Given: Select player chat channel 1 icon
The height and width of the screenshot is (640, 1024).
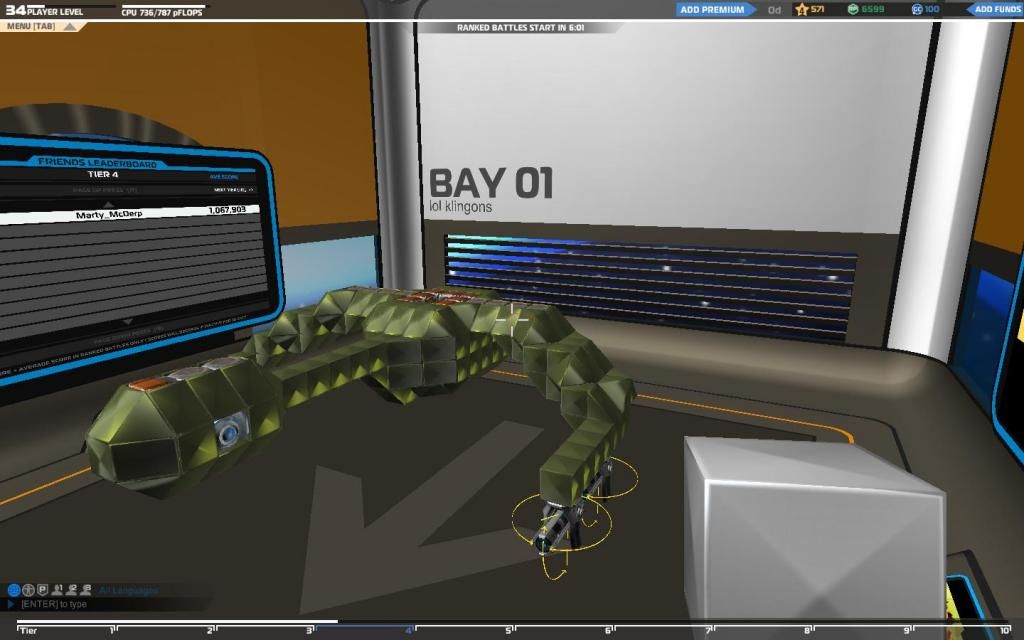Looking at the screenshot, I should click(57, 590).
